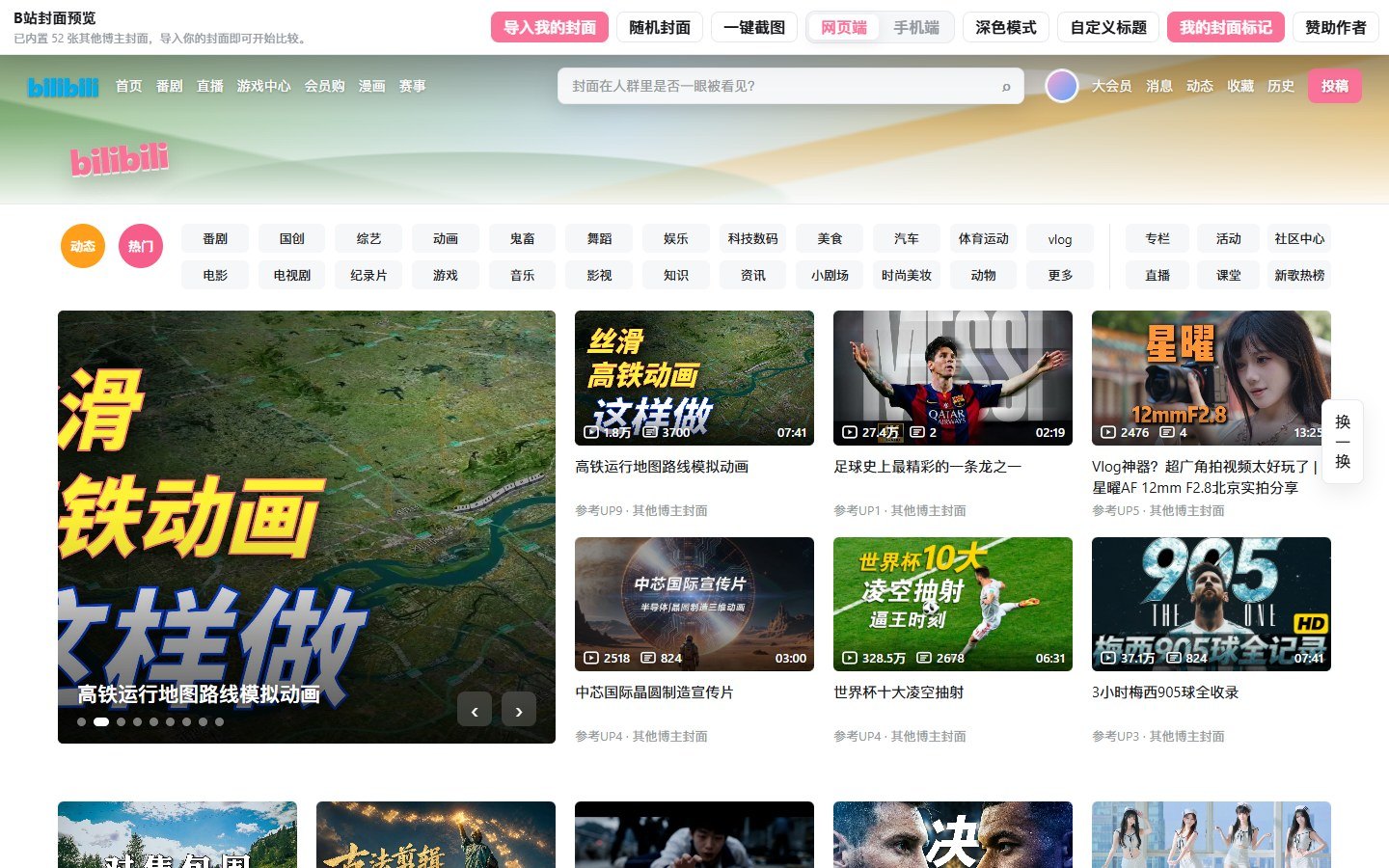This screenshot has width=1389, height=868.
Task: Select the 鬼畜 category tag
Action: pyautogui.click(x=523, y=238)
